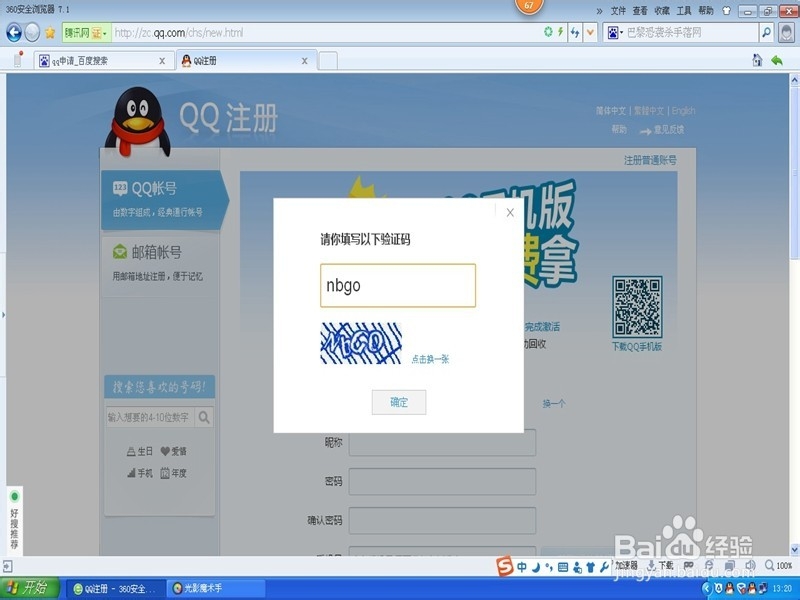The image size is (800, 600).
Task: Choose the 爱情 number category
Action: 173,451
